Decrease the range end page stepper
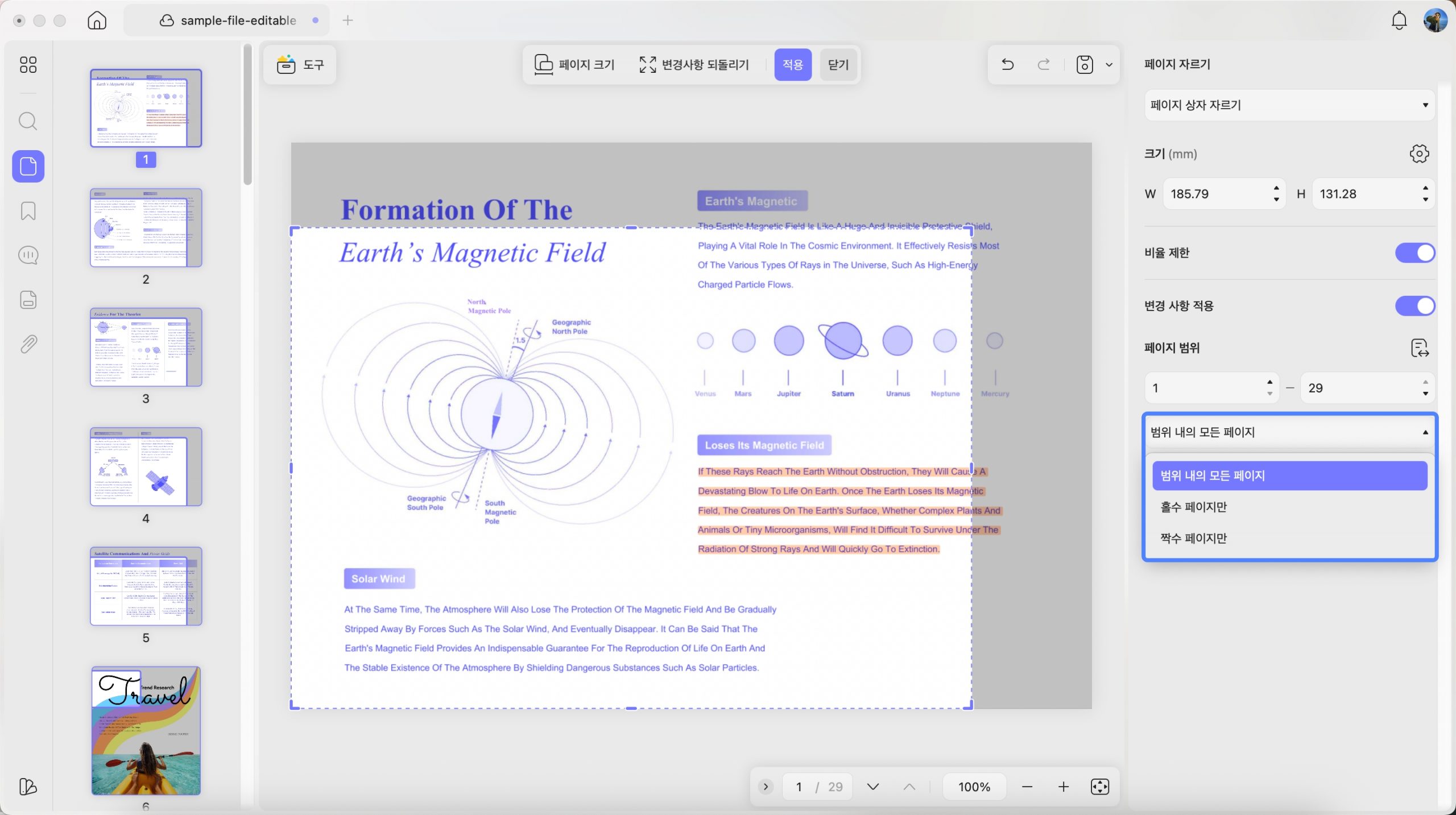 1425,394
